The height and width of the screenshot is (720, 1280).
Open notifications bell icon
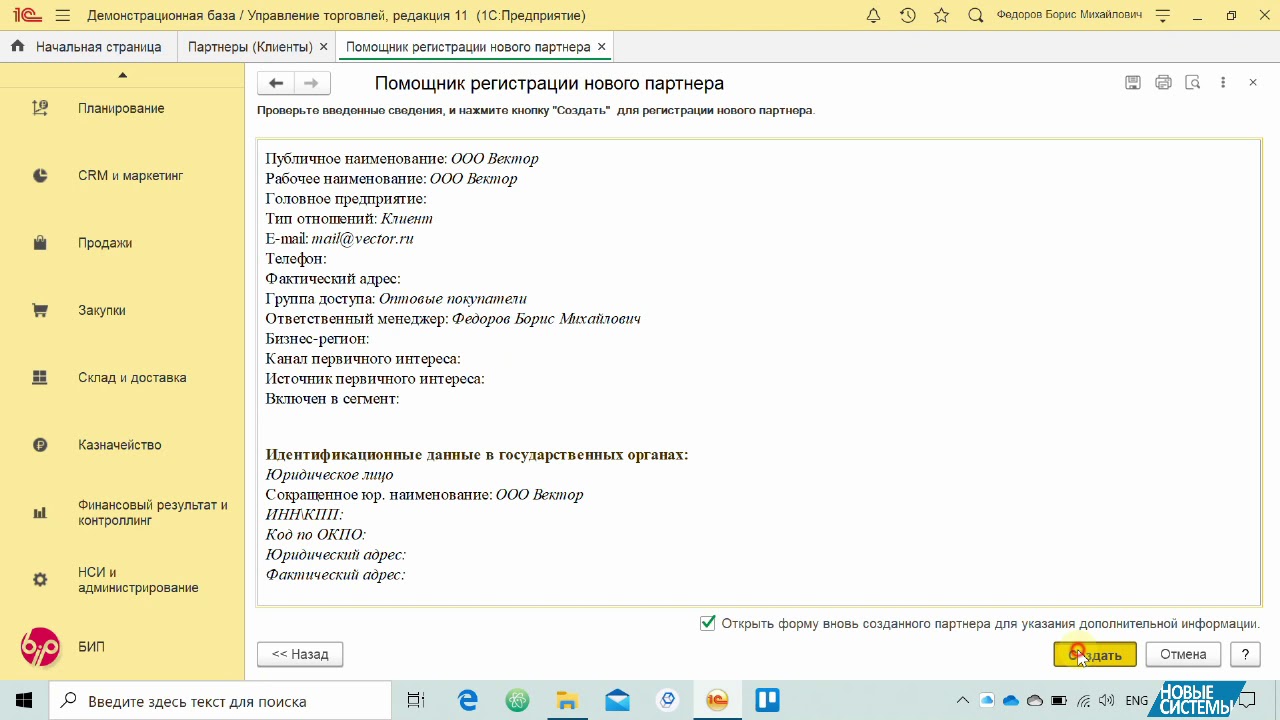[x=873, y=16]
